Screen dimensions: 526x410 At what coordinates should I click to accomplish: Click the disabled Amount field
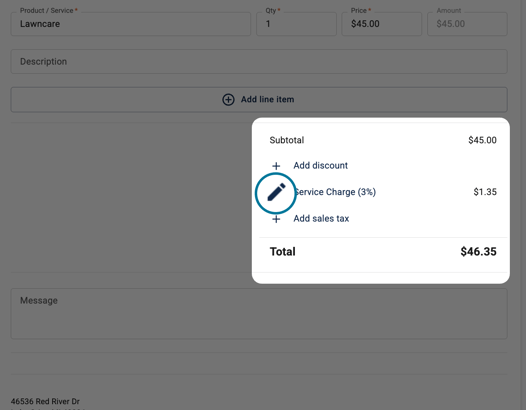point(467,24)
